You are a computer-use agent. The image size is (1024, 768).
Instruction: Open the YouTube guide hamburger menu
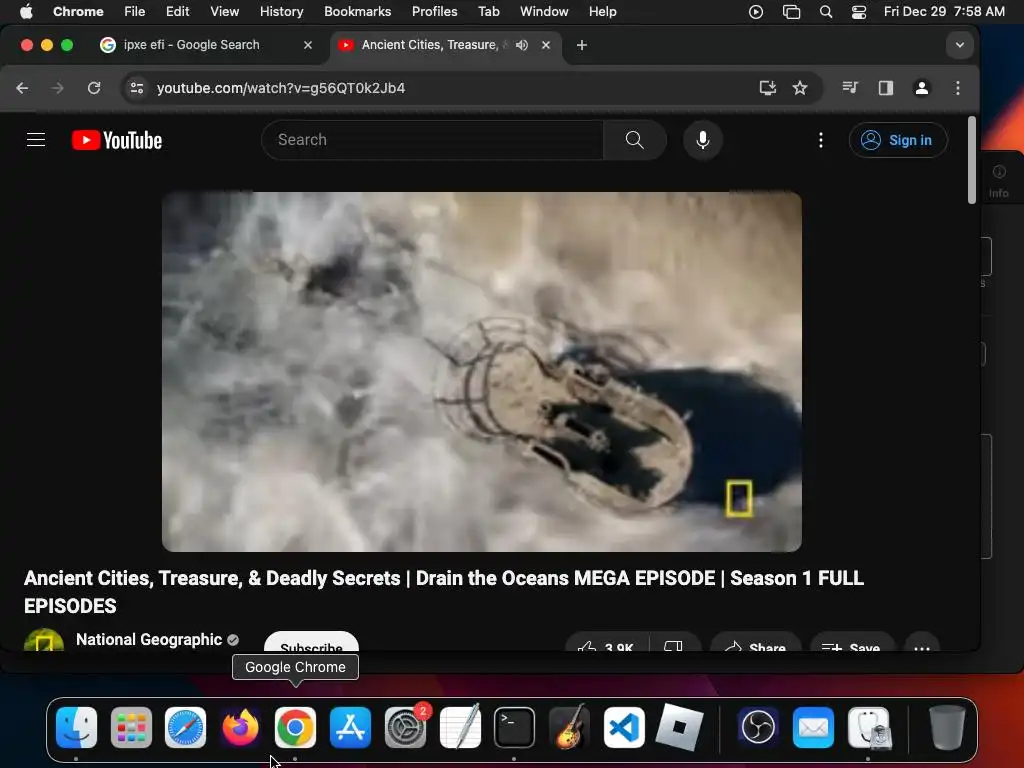36,140
